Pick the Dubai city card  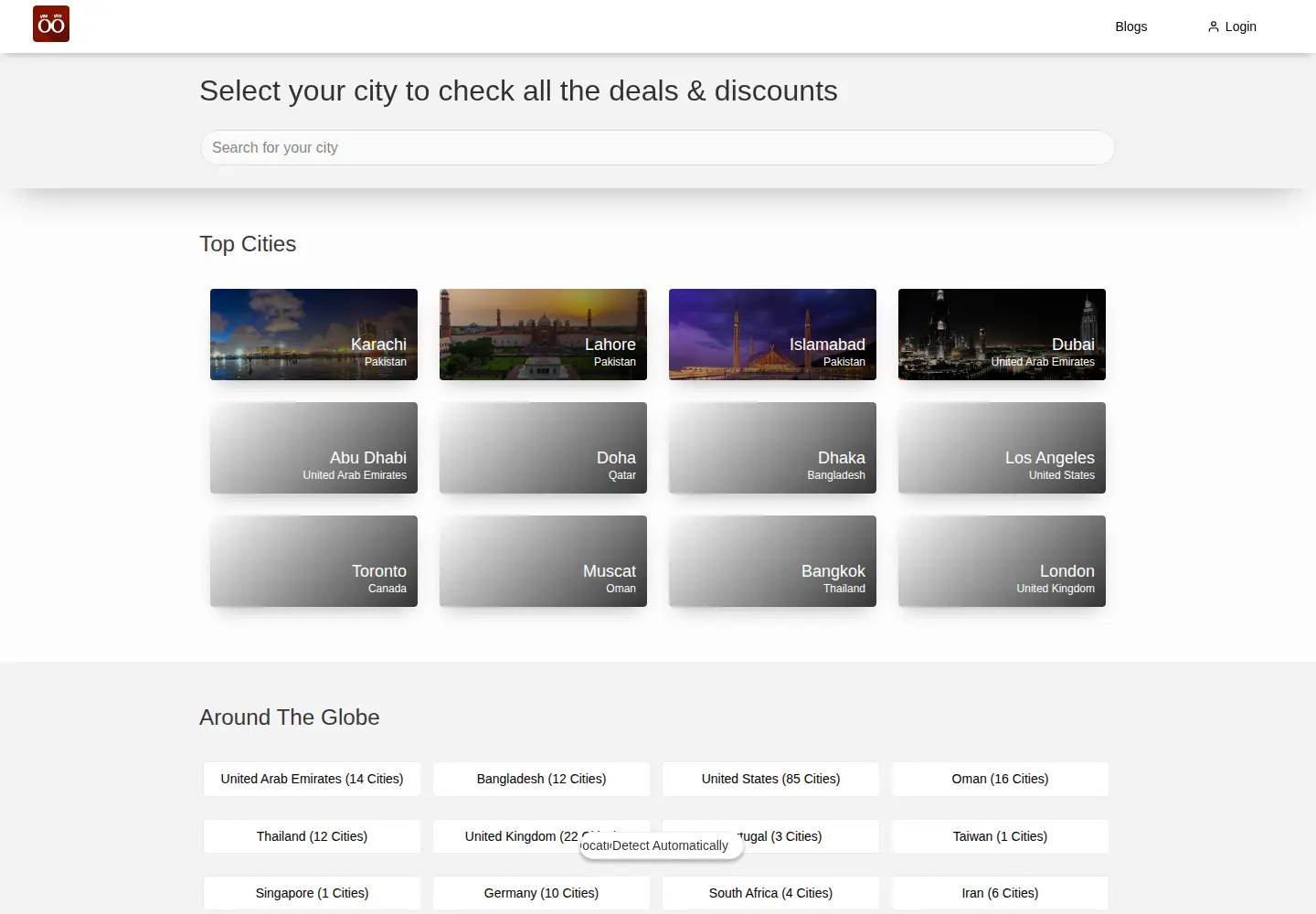1002,335
